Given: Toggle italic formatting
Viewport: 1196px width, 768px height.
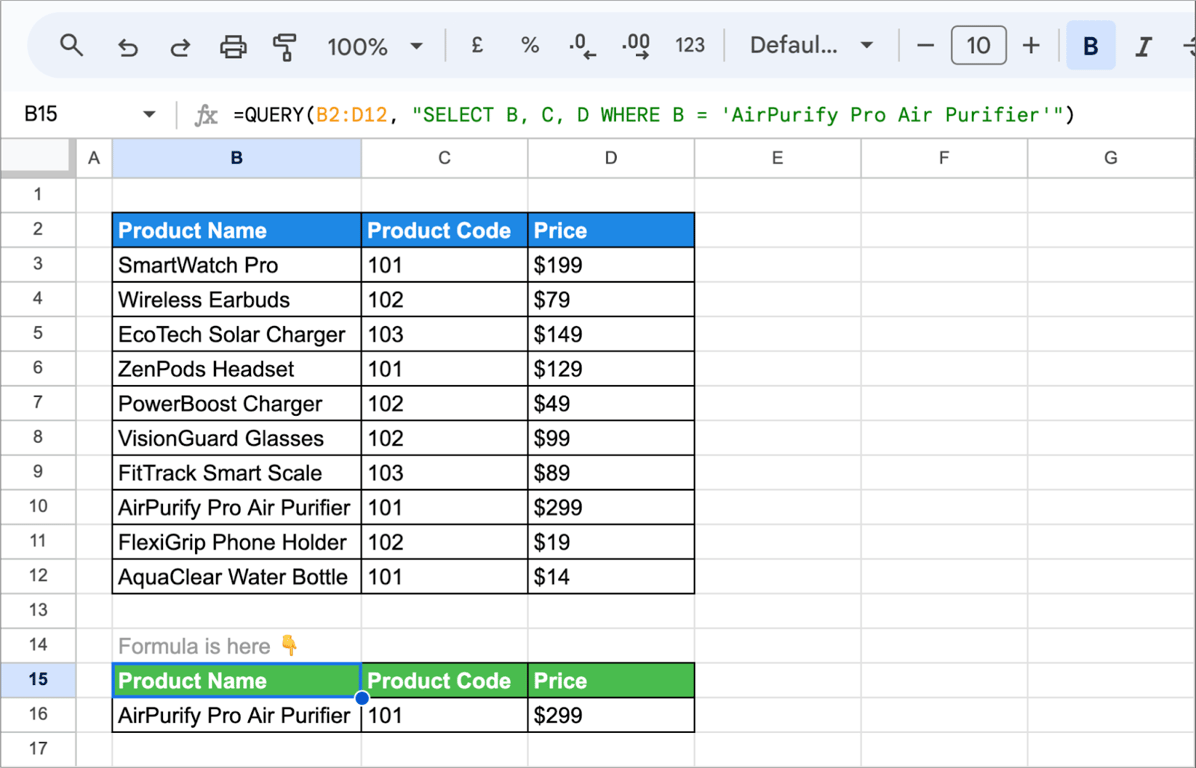Looking at the screenshot, I should [1143, 47].
